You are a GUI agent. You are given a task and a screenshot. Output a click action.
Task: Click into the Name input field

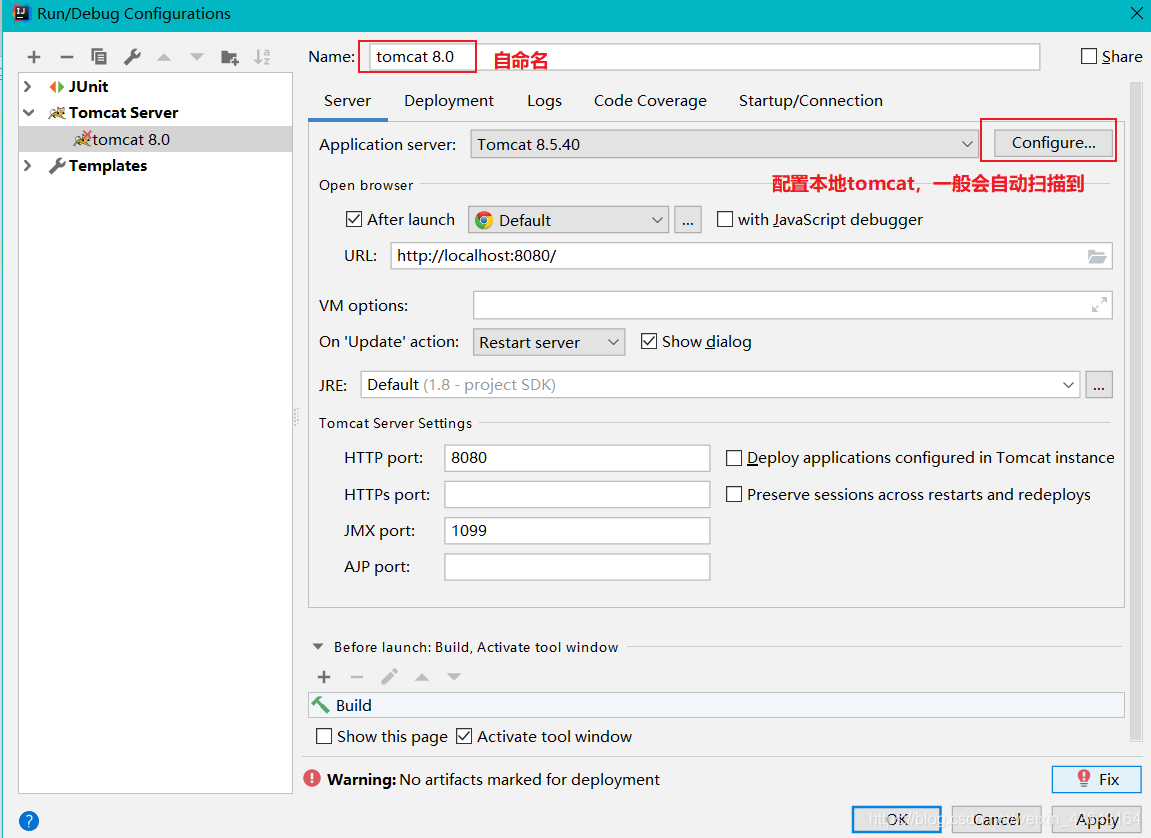(704, 57)
